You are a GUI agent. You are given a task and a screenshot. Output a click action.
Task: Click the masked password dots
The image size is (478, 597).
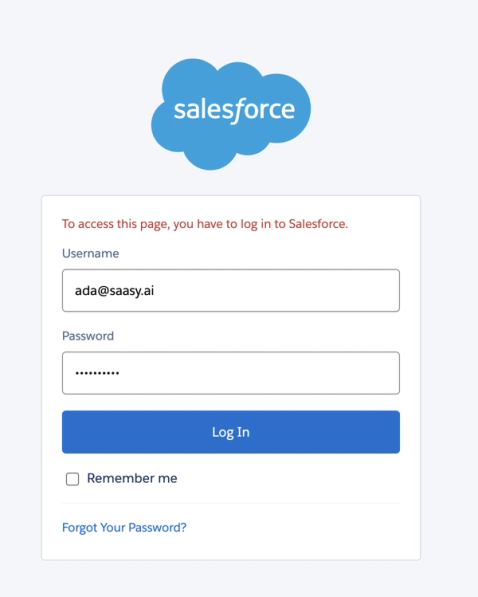click(97, 373)
